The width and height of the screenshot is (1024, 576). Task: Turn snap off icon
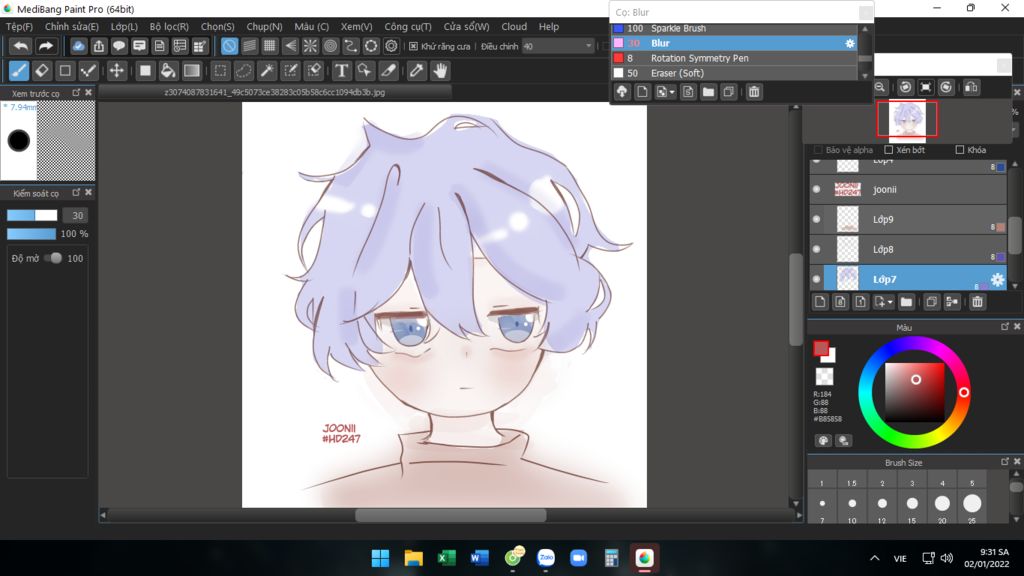(x=229, y=46)
